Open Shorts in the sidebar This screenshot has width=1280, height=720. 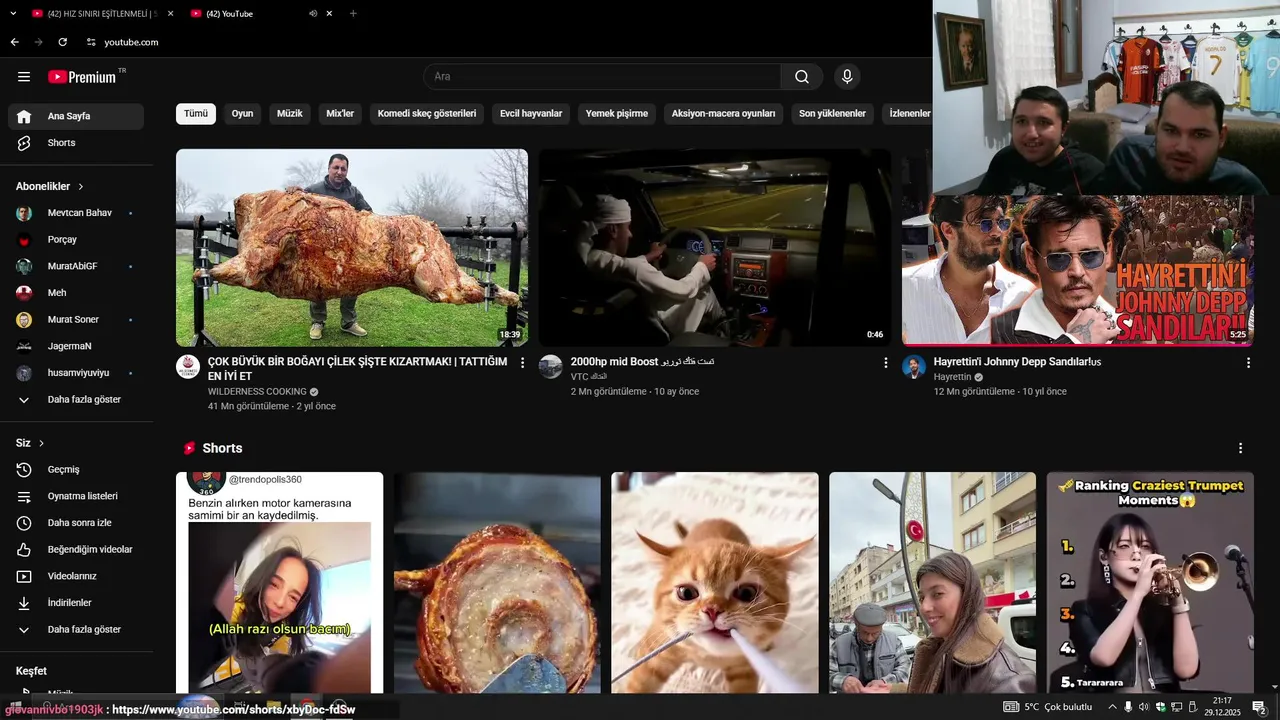tap(76, 143)
